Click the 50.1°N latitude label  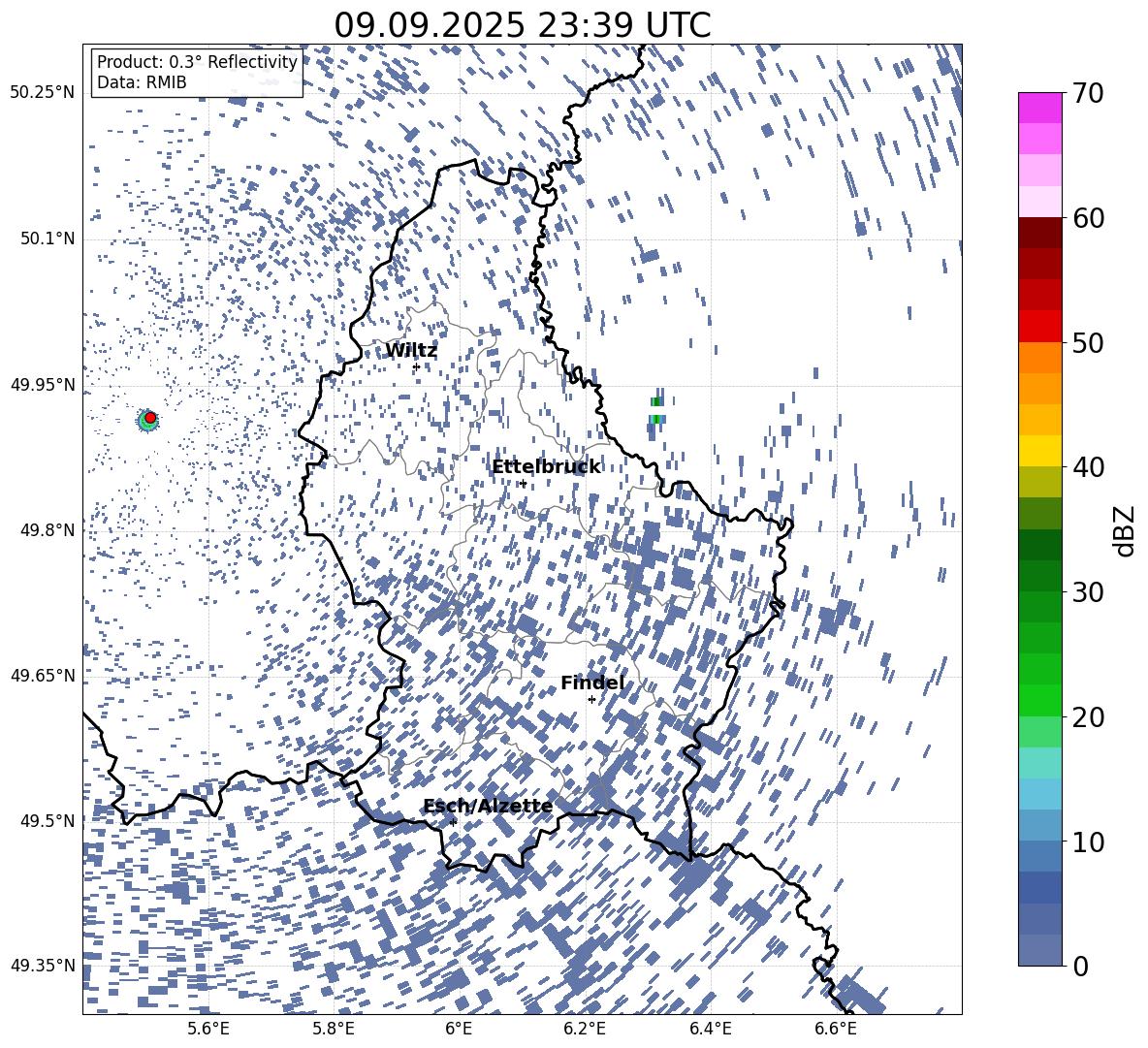48,239
